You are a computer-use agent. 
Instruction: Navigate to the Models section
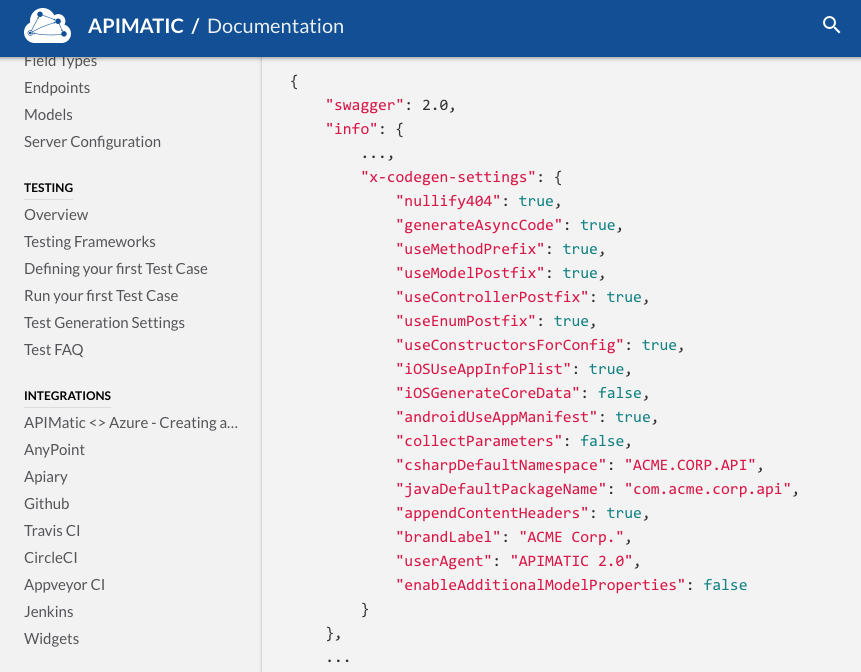(x=48, y=114)
